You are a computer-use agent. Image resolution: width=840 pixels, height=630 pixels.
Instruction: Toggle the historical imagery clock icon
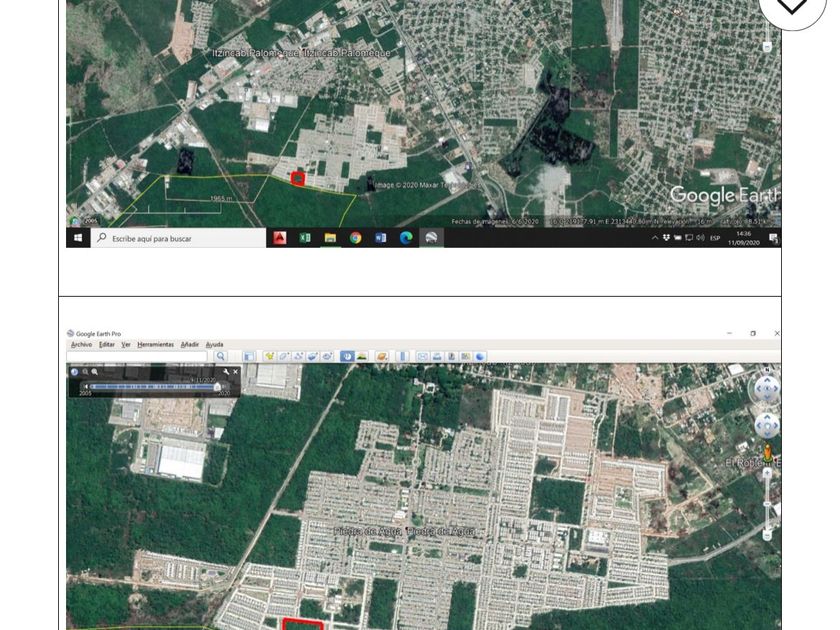(x=347, y=356)
